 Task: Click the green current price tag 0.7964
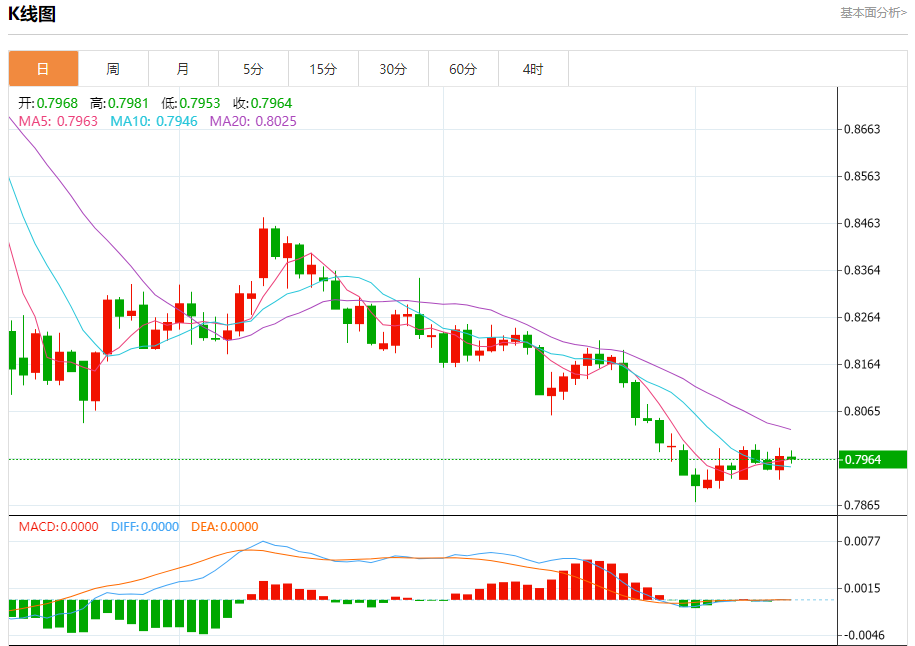click(x=872, y=460)
